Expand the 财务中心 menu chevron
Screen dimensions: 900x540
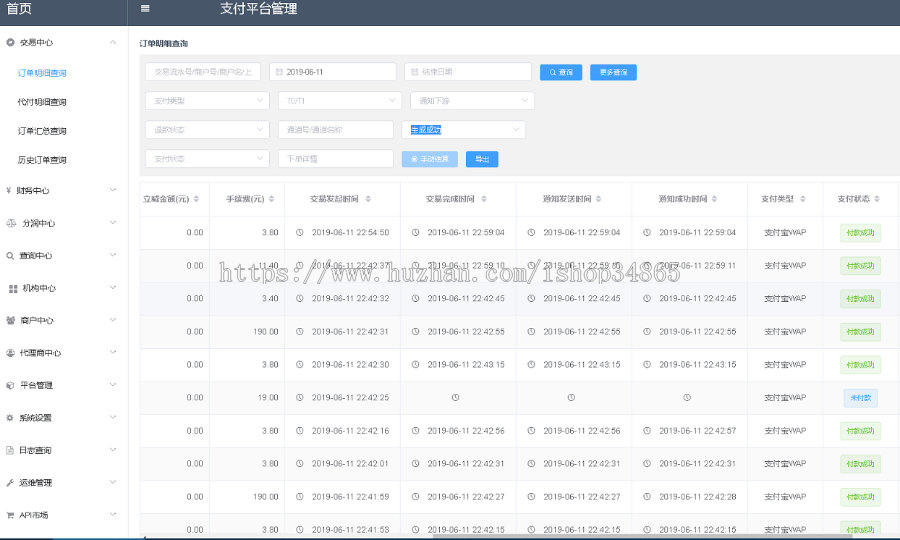click(113, 190)
